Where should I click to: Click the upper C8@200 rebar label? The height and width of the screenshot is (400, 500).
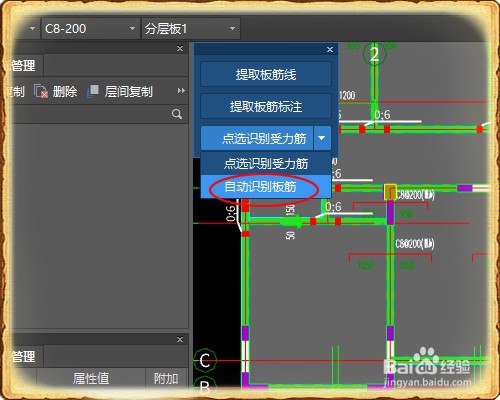(415, 194)
